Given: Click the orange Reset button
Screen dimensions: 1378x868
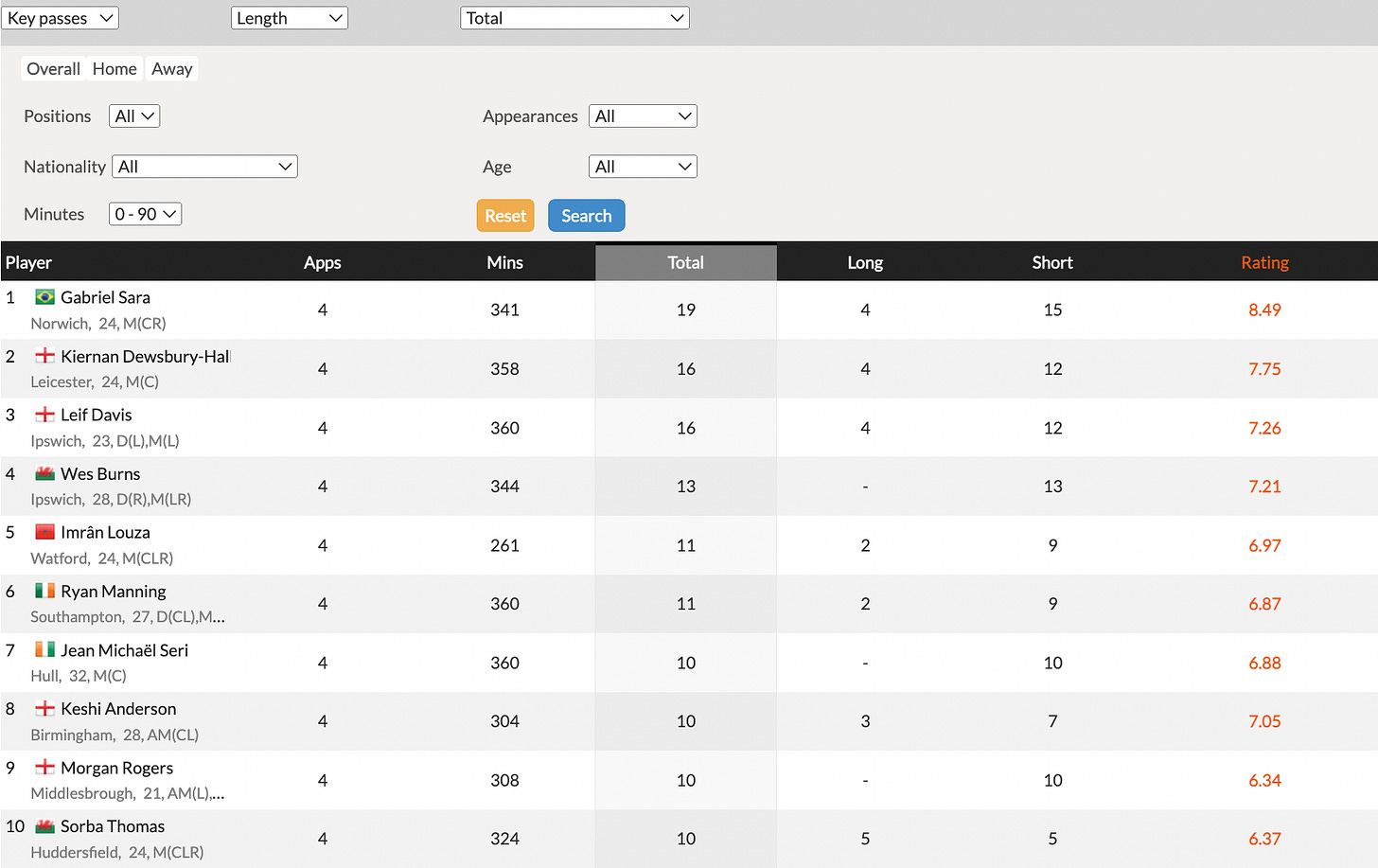Looking at the screenshot, I should click(505, 216).
